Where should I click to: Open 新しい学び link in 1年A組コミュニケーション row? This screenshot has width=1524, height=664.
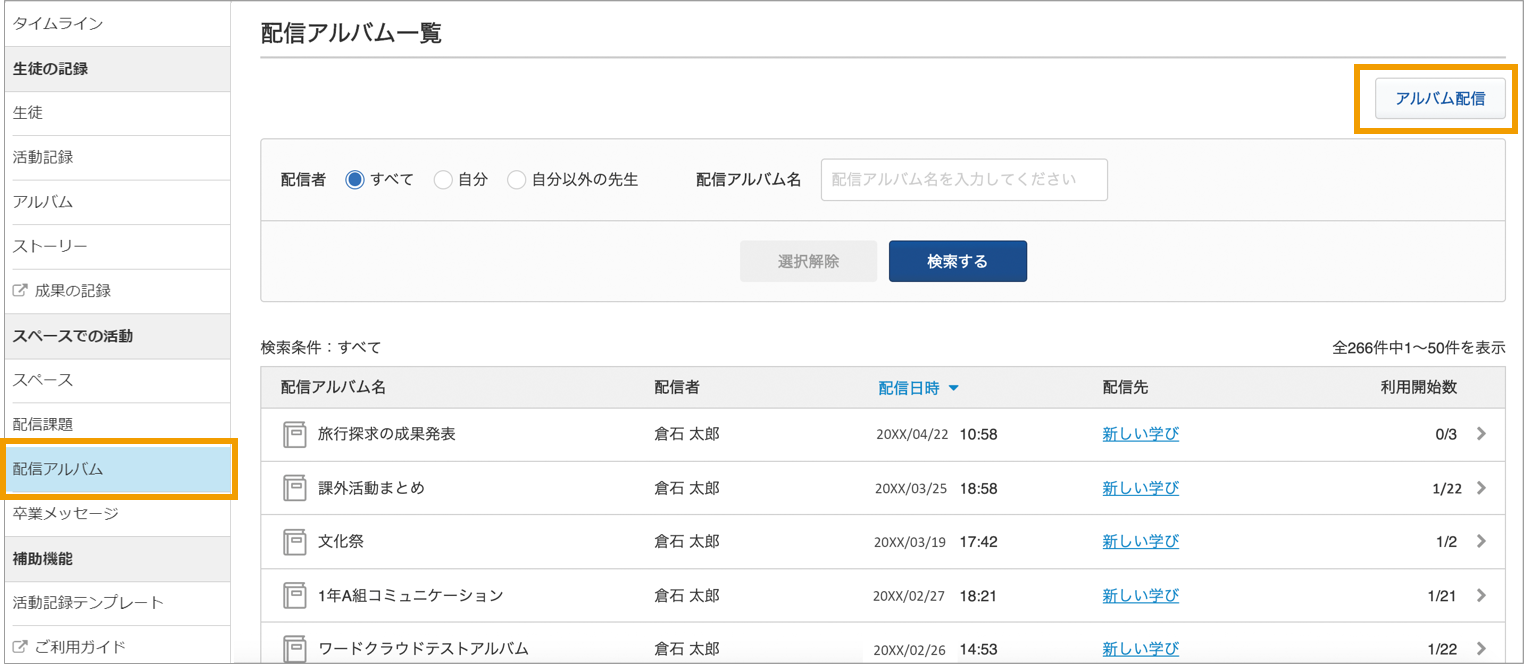click(x=1141, y=595)
